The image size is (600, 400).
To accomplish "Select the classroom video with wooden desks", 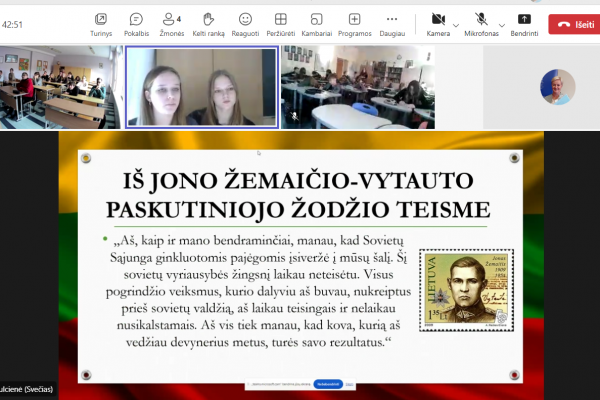I will [62, 87].
